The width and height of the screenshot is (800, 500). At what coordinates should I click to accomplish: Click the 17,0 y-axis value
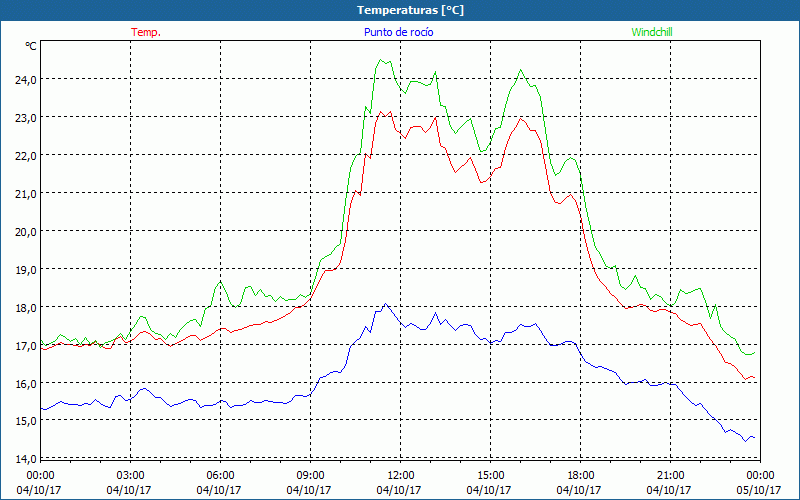(x=26, y=346)
